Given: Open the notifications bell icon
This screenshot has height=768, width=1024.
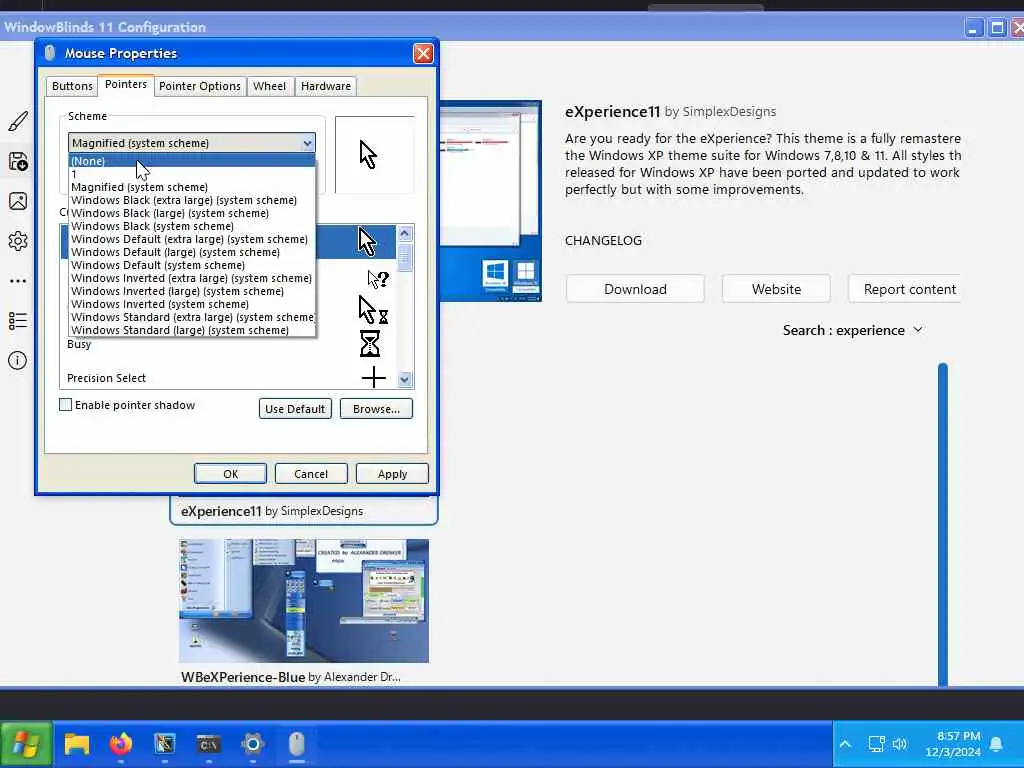Looking at the screenshot, I should tap(997, 744).
